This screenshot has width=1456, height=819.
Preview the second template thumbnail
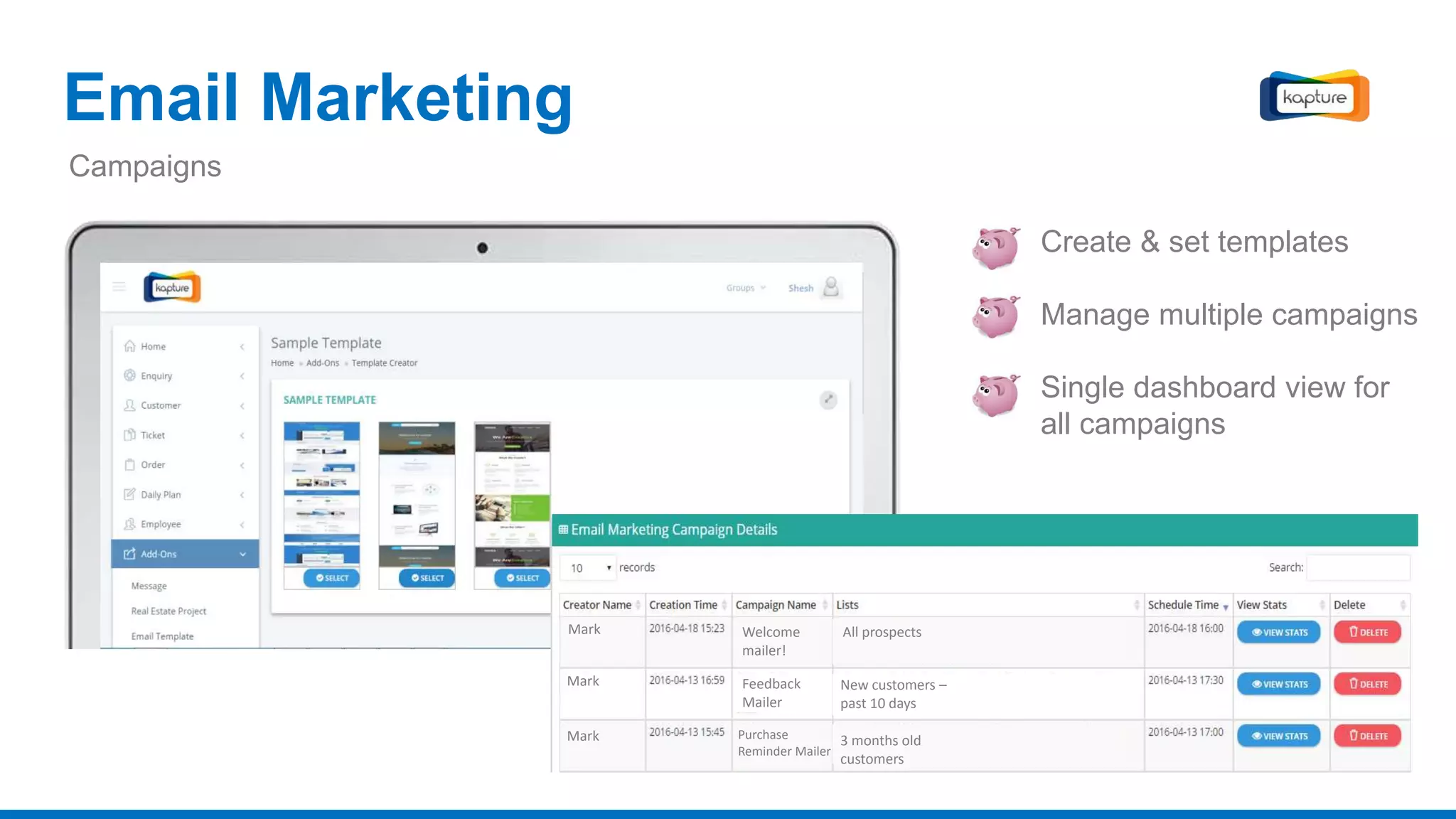pos(417,494)
